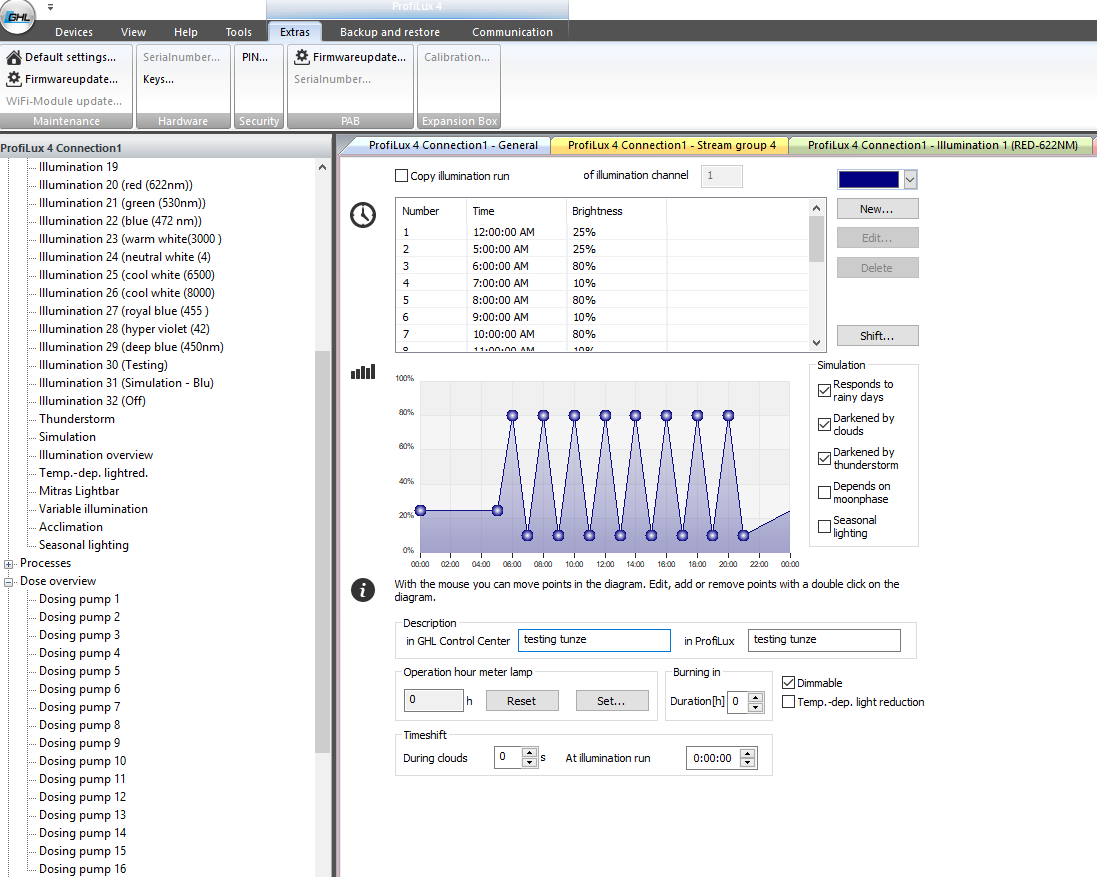Toggle Darkened by thunderstorm checkbox
Screen dimensions: 1097x877
(x=824, y=458)
